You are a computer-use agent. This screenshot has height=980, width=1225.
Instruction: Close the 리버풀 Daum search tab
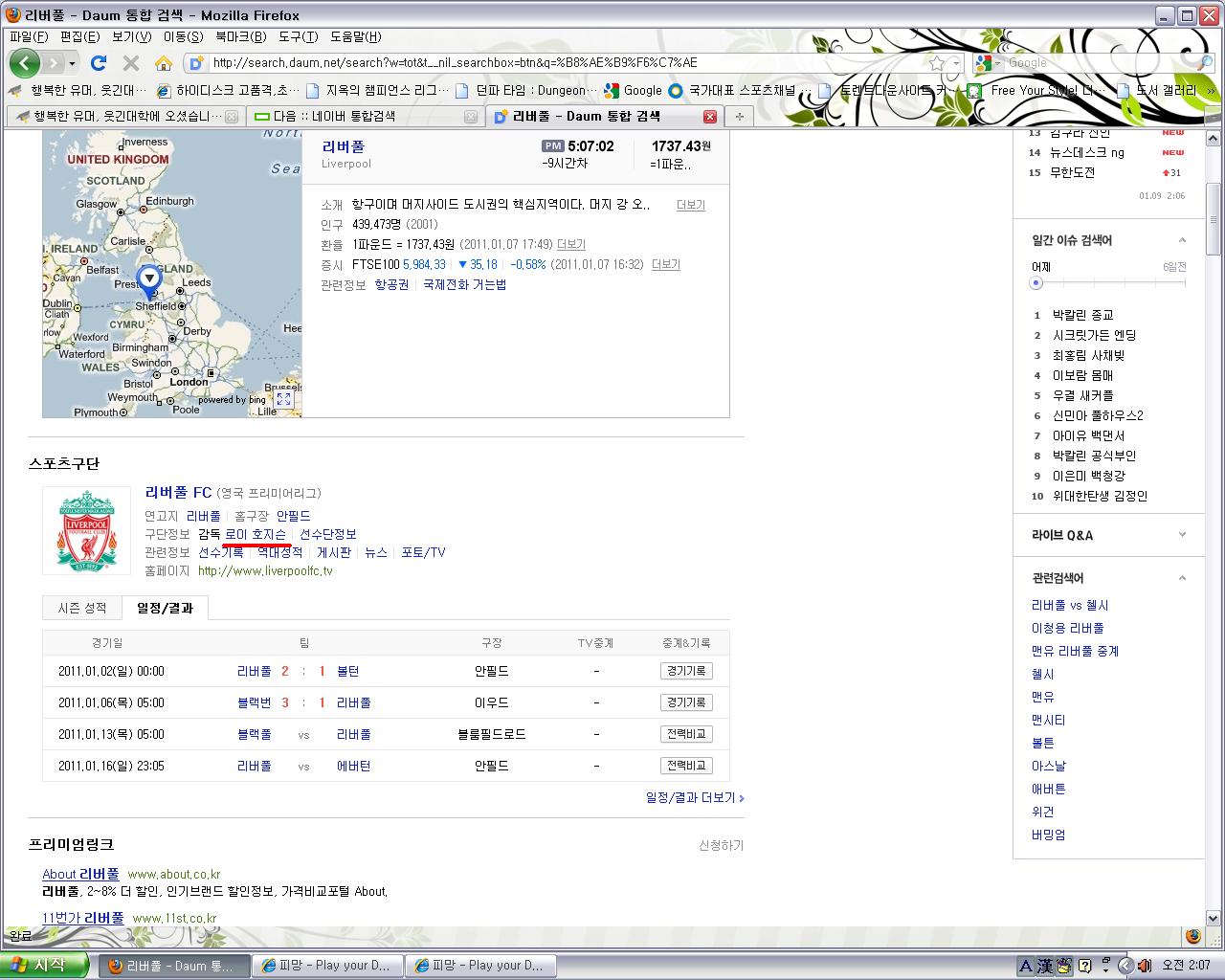(709, 117)
